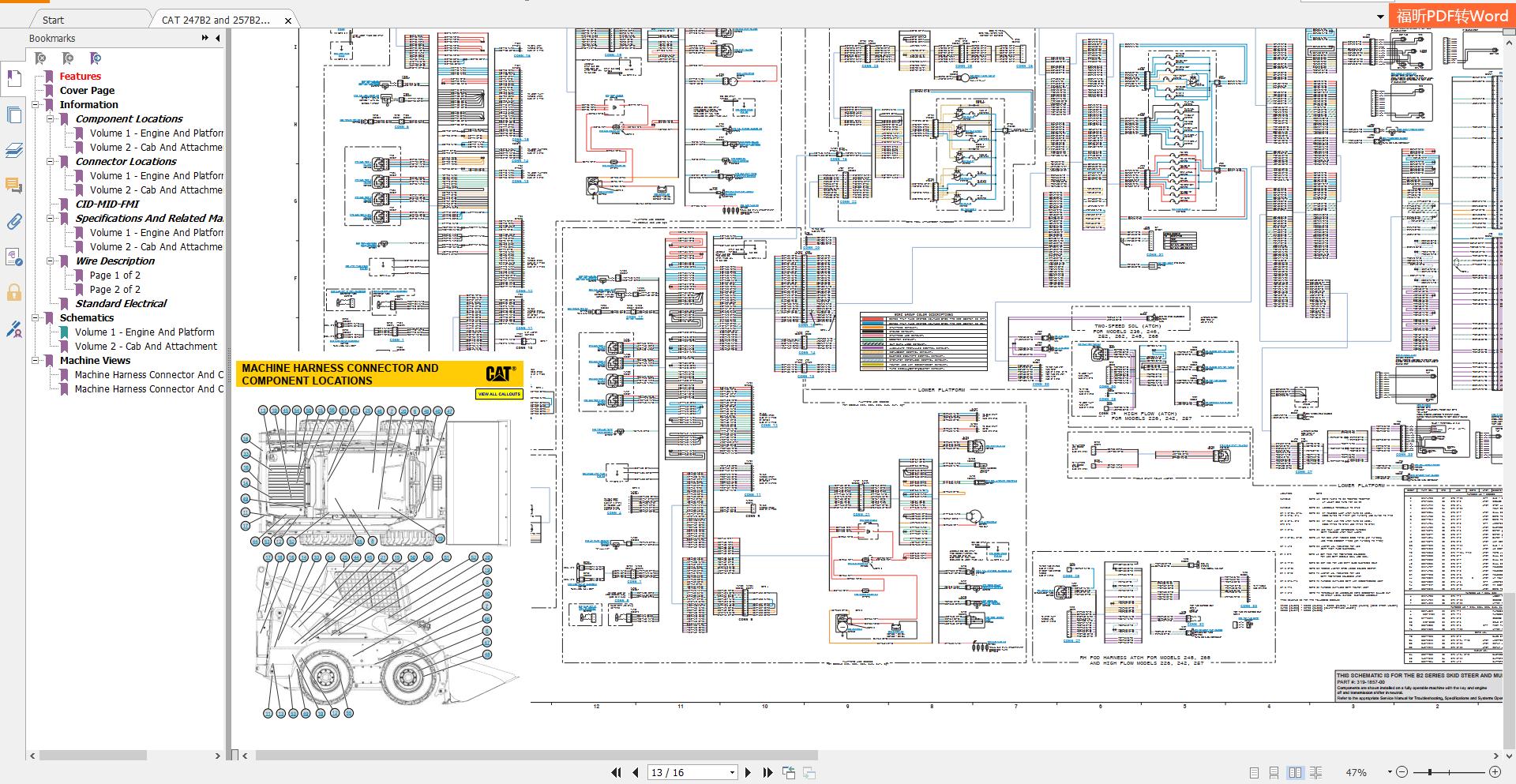Collapse the Information bookmark node

36,104
